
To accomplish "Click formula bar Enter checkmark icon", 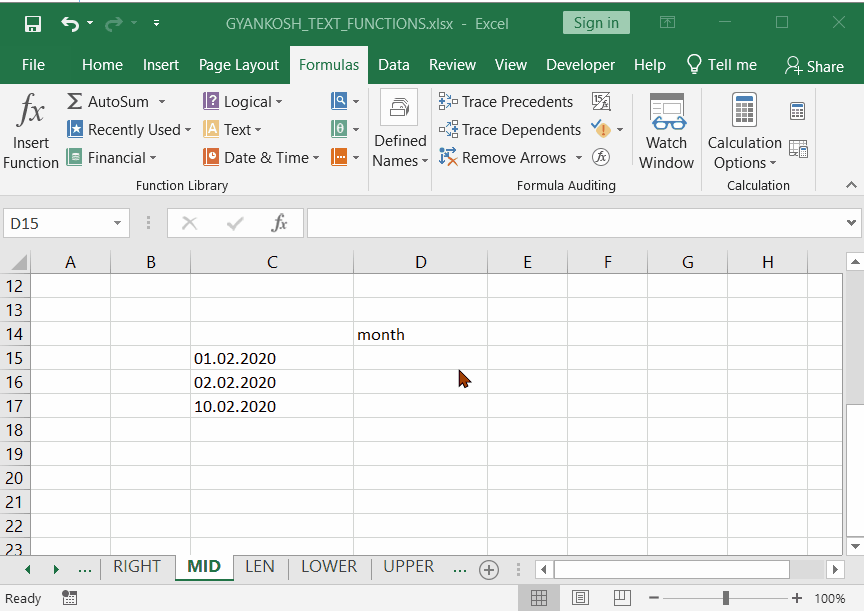I will 235,223.
